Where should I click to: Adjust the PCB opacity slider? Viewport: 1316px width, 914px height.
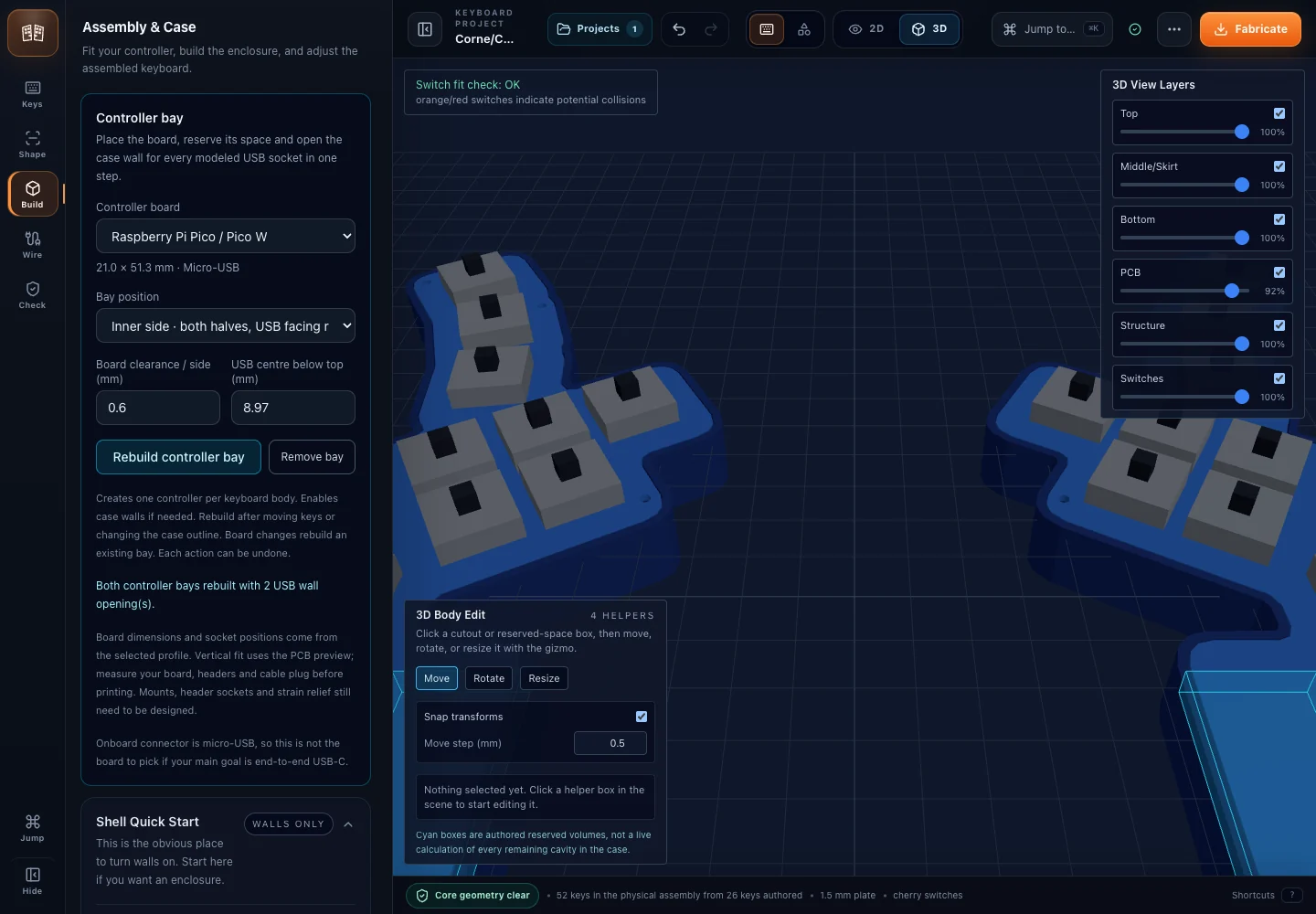click(x=1184, y=291)
